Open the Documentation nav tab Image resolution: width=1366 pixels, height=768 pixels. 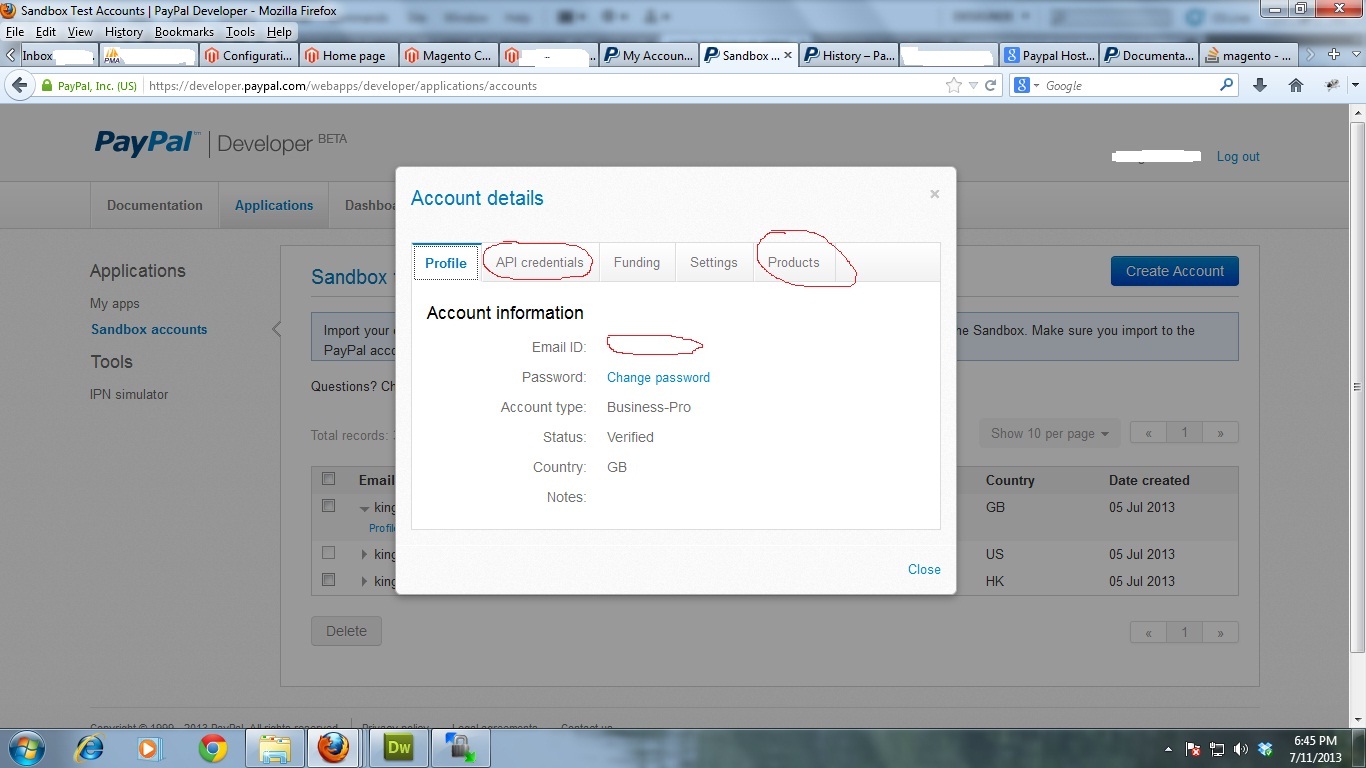tap(155, 205)
